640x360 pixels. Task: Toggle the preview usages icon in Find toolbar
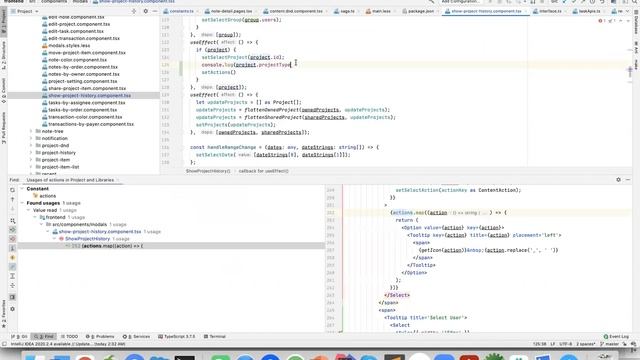coord(12,297)
